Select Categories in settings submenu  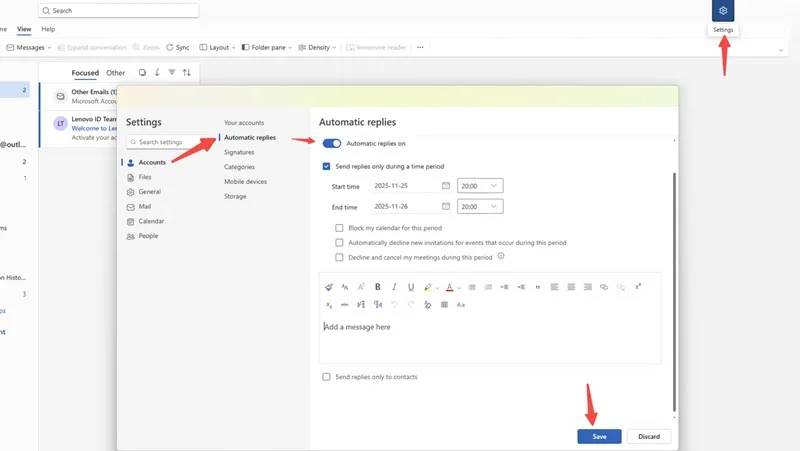pos(239,167)
